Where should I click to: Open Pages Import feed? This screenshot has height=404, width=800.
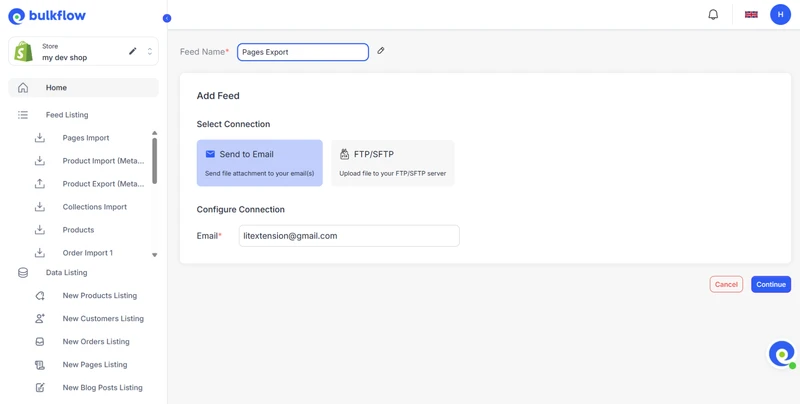[x=86, y=138]
